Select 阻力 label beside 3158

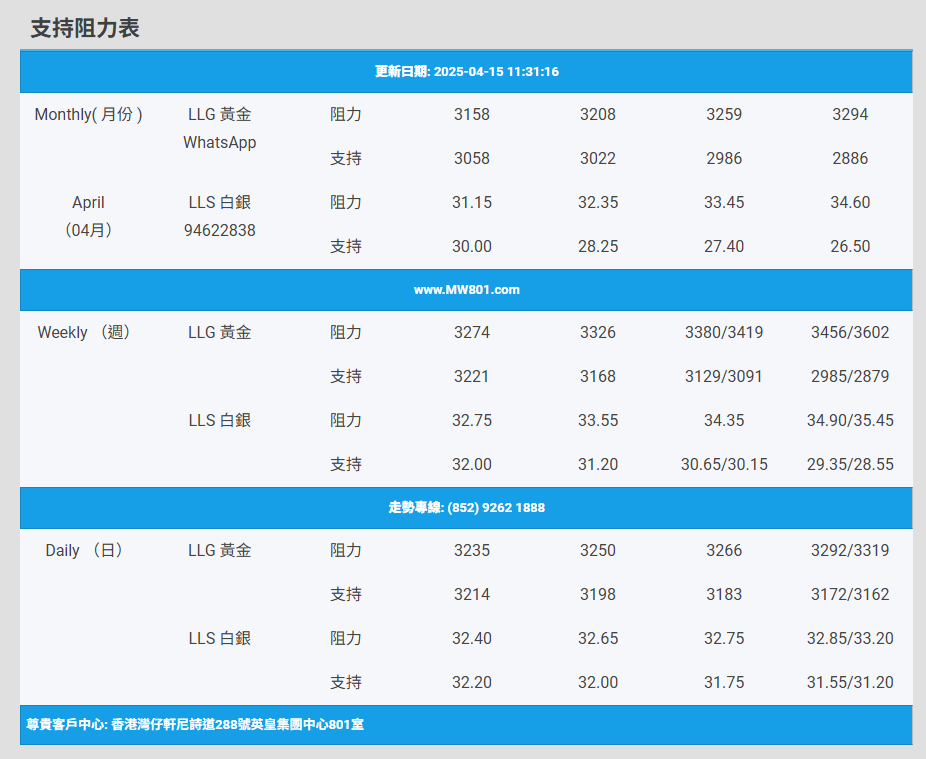(x=345, y=114)
